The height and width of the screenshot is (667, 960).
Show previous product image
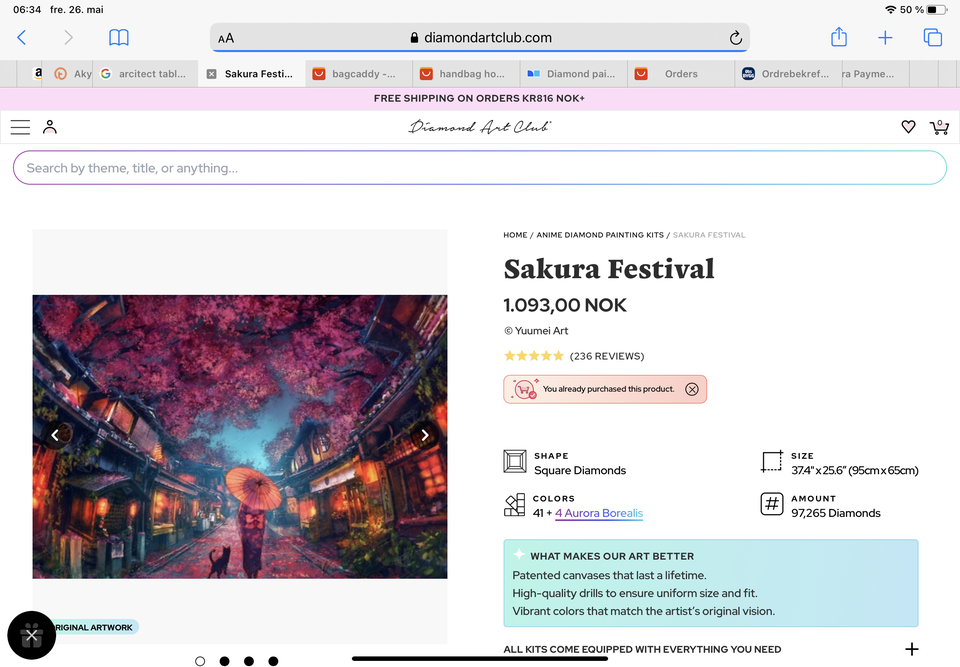(55, 435)
